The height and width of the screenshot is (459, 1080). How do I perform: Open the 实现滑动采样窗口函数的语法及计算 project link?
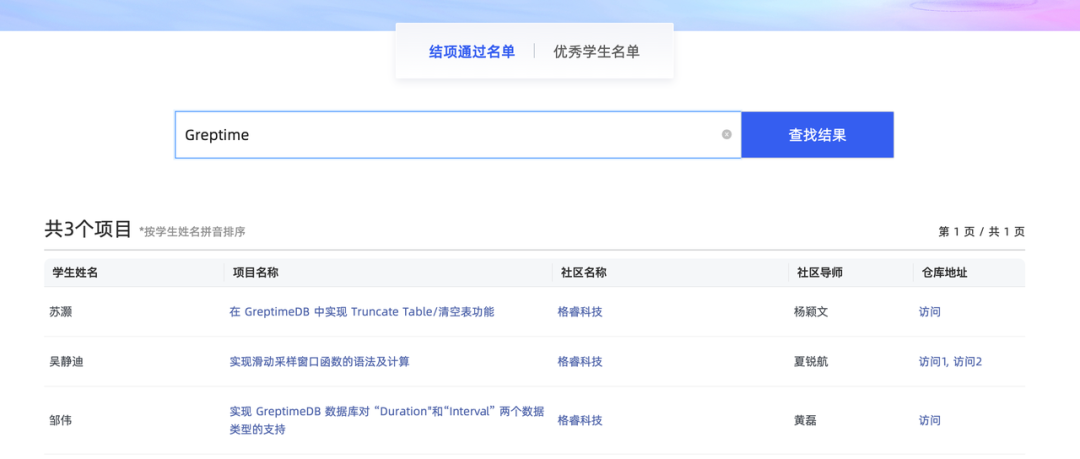pyautogui.click(x=320, y=361)
